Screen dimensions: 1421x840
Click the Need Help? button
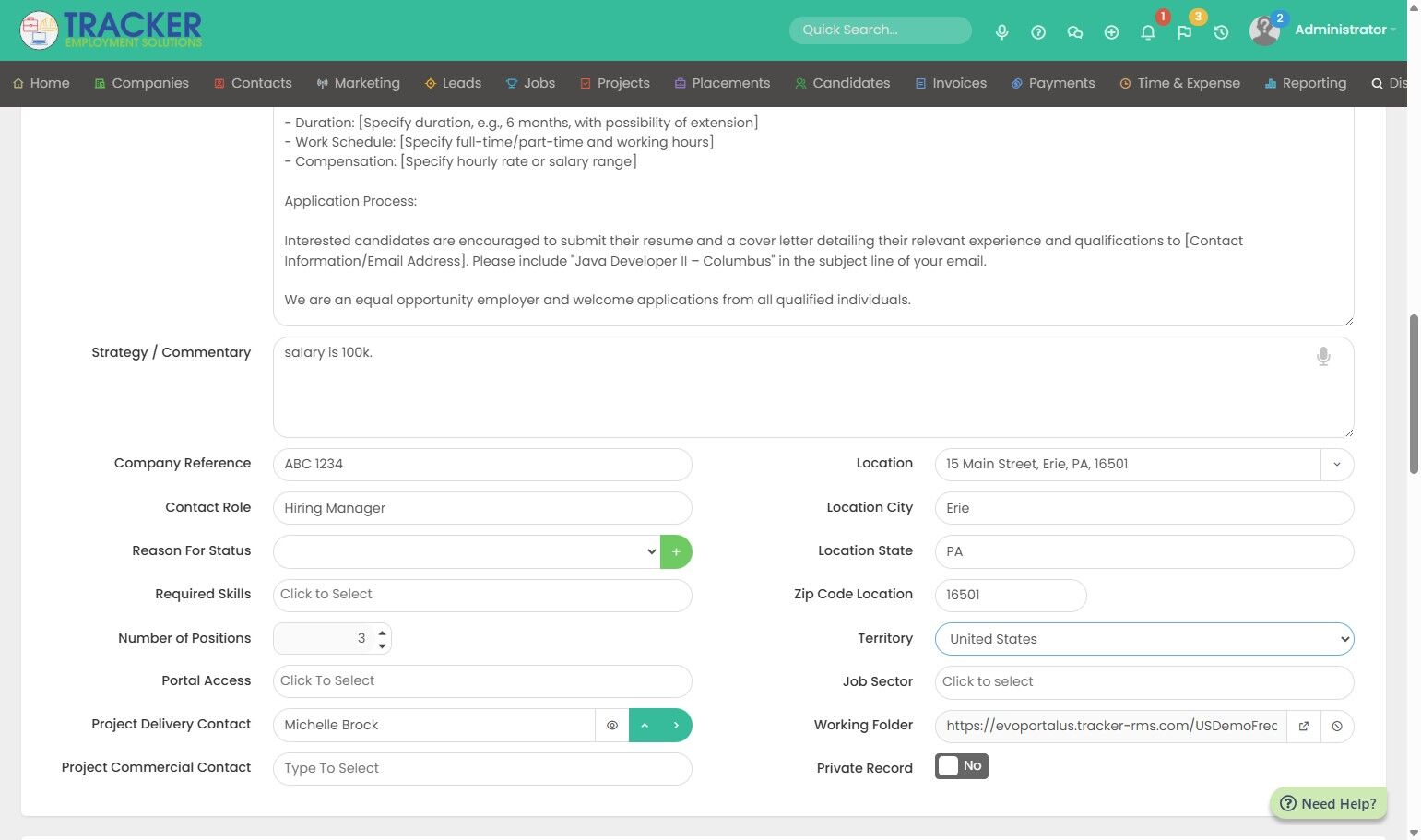tap(1328, 803)
